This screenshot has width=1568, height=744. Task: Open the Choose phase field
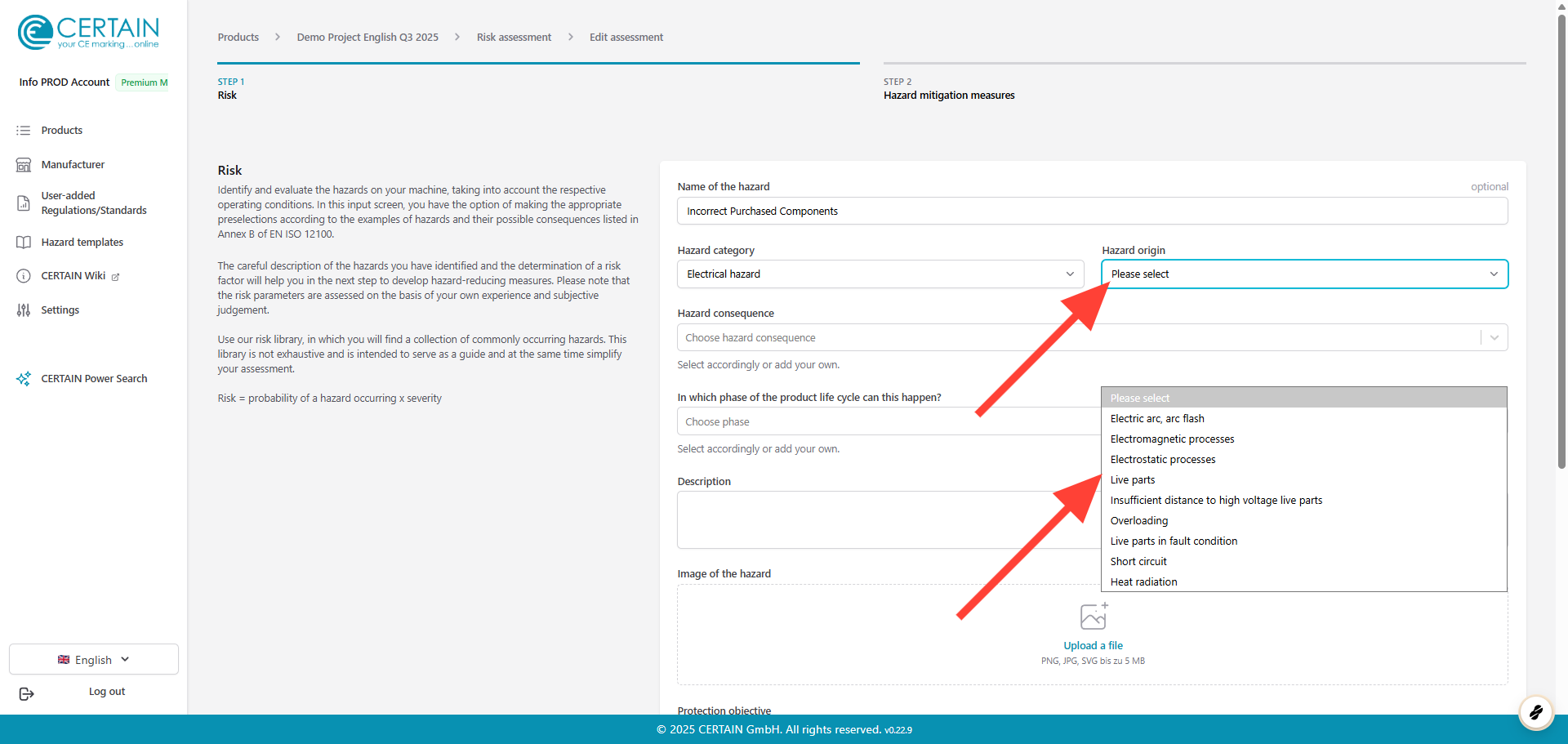pos(889,422)
